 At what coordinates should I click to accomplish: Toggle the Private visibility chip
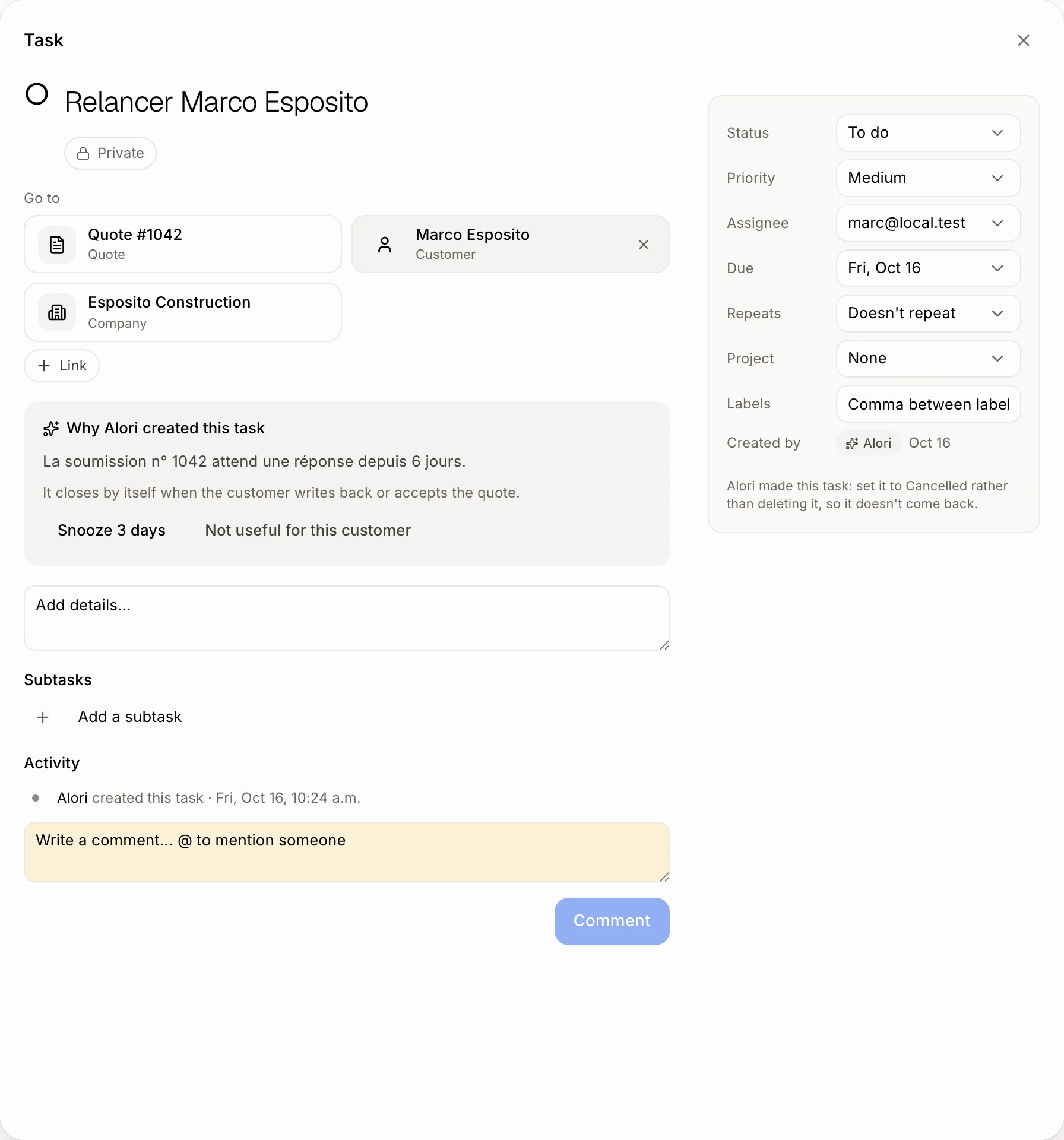(110, 153)
